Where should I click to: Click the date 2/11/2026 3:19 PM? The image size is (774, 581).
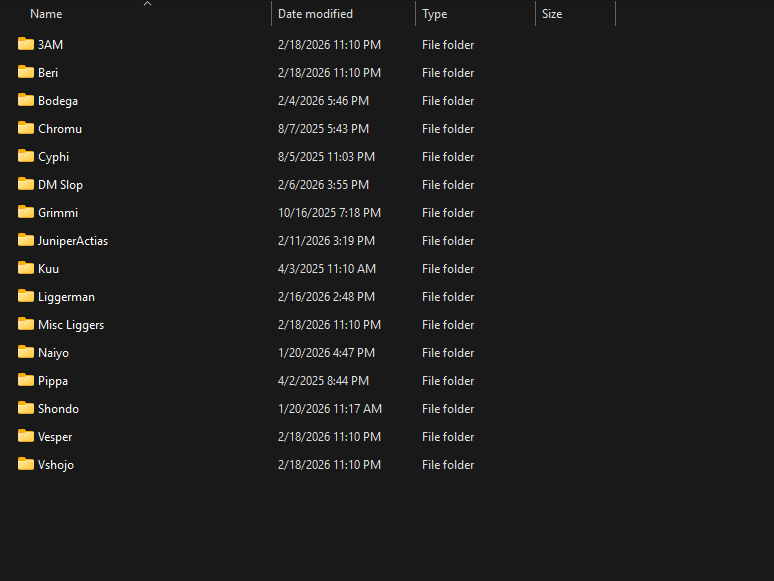pyautogui.click(x=326, y=241)
